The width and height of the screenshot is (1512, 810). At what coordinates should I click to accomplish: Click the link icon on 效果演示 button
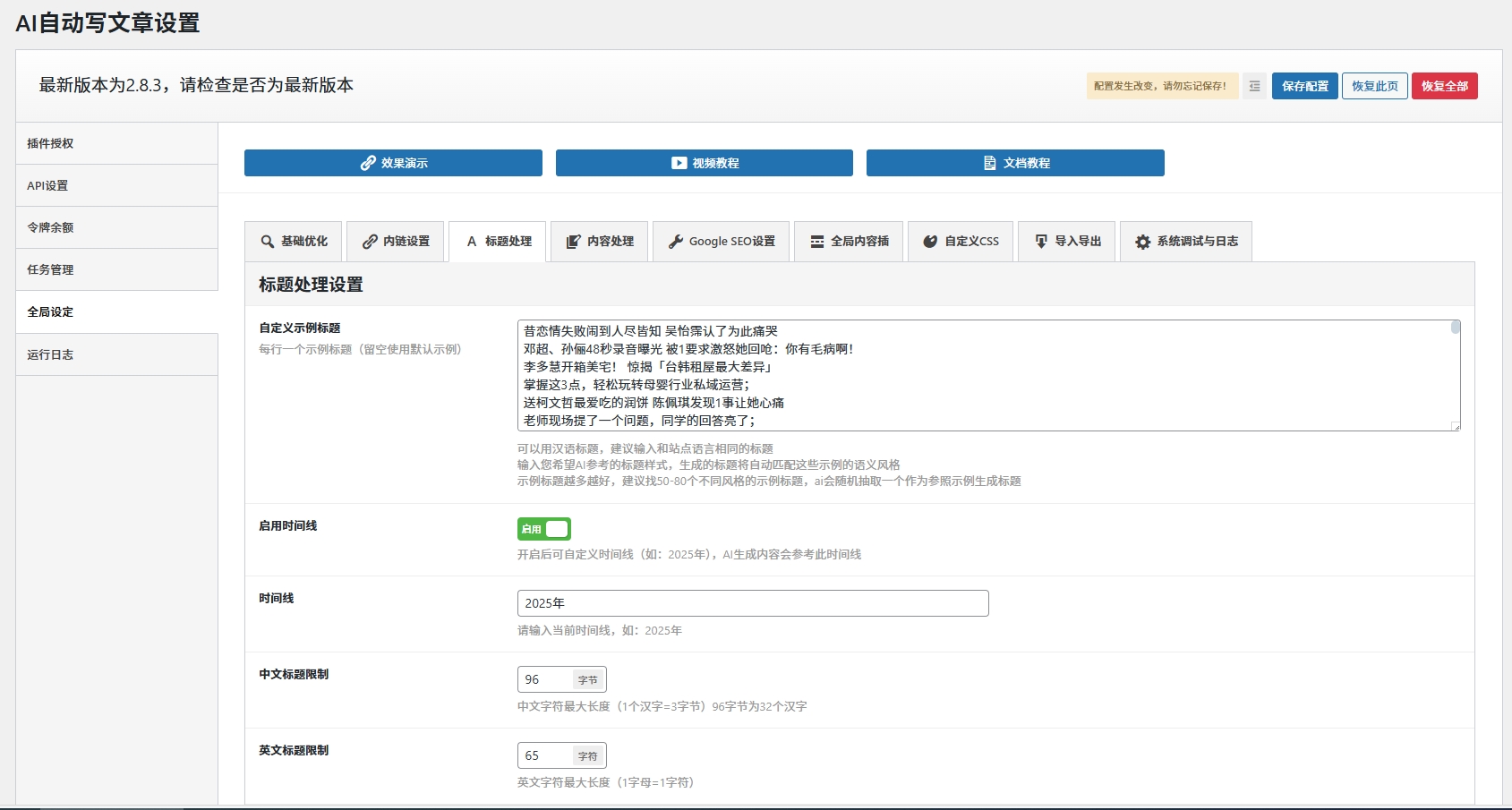(367, 163)
